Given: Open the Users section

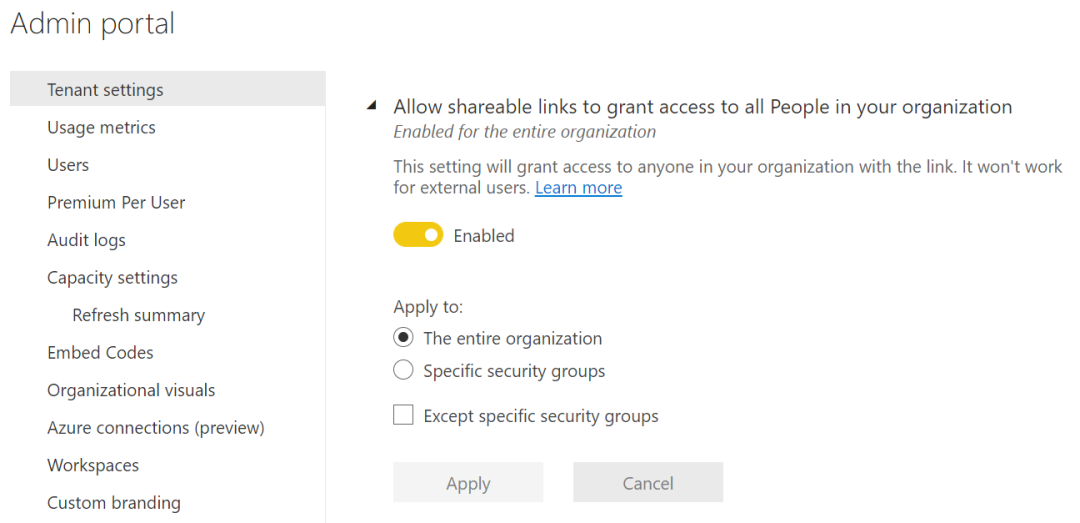Looking at the screenshot, I should (x=68, y=165).
